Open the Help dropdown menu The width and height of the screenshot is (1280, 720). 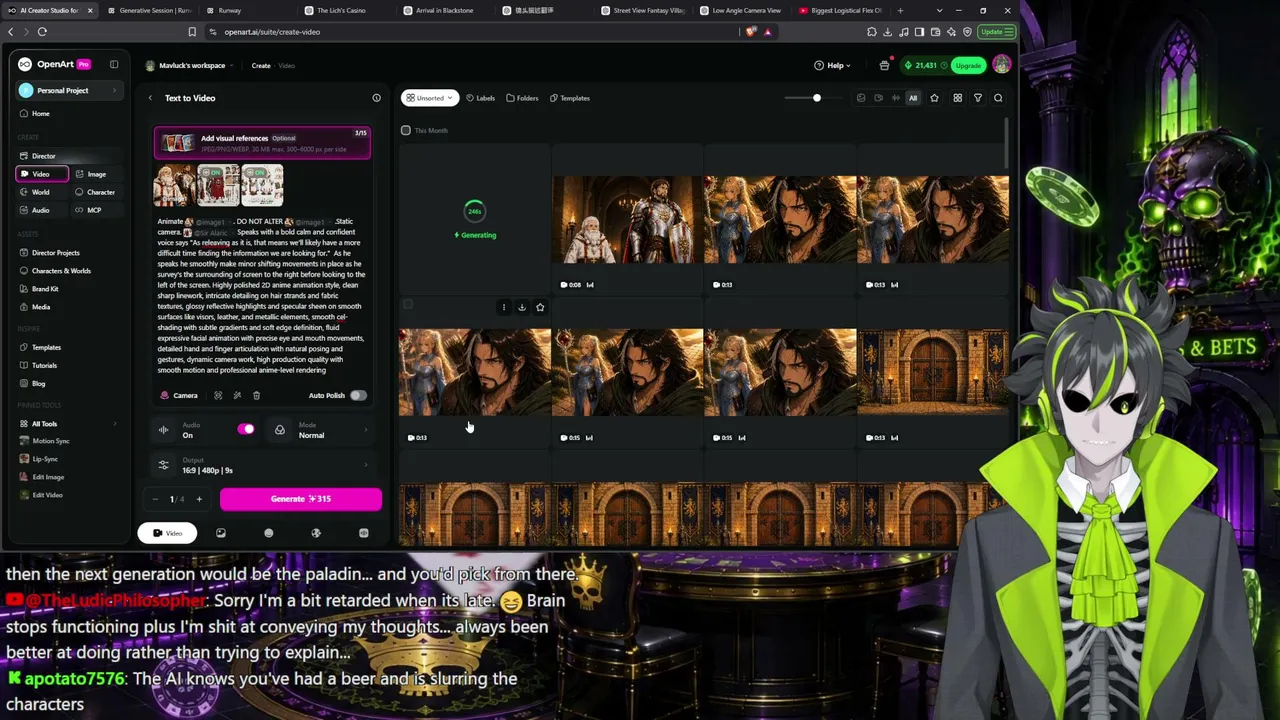(x=832, y=65)
